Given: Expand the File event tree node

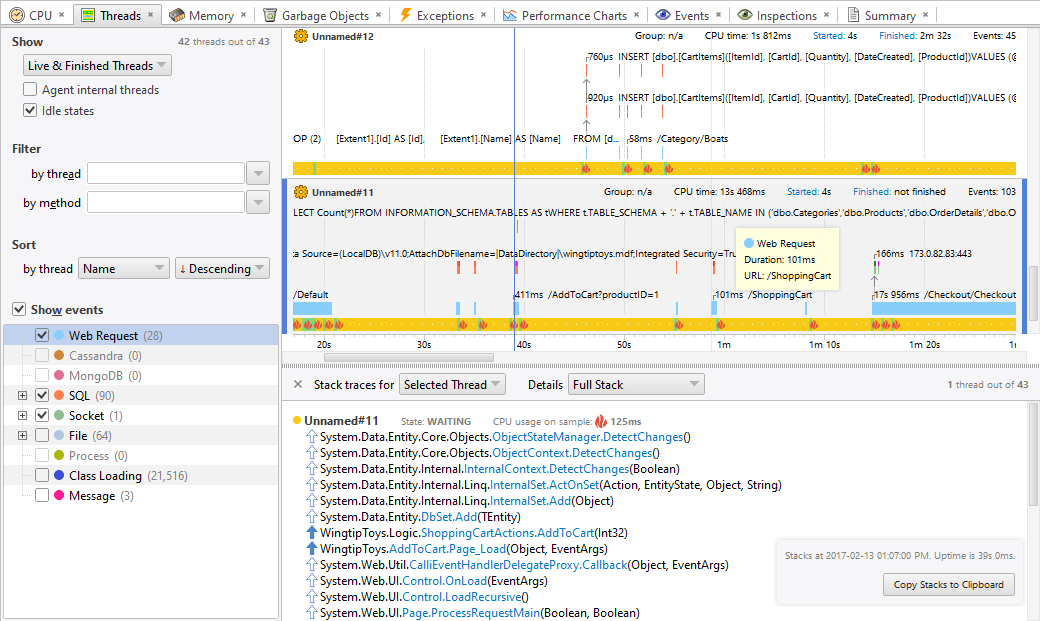Looking at the screenshot, I should coord(23,435).
